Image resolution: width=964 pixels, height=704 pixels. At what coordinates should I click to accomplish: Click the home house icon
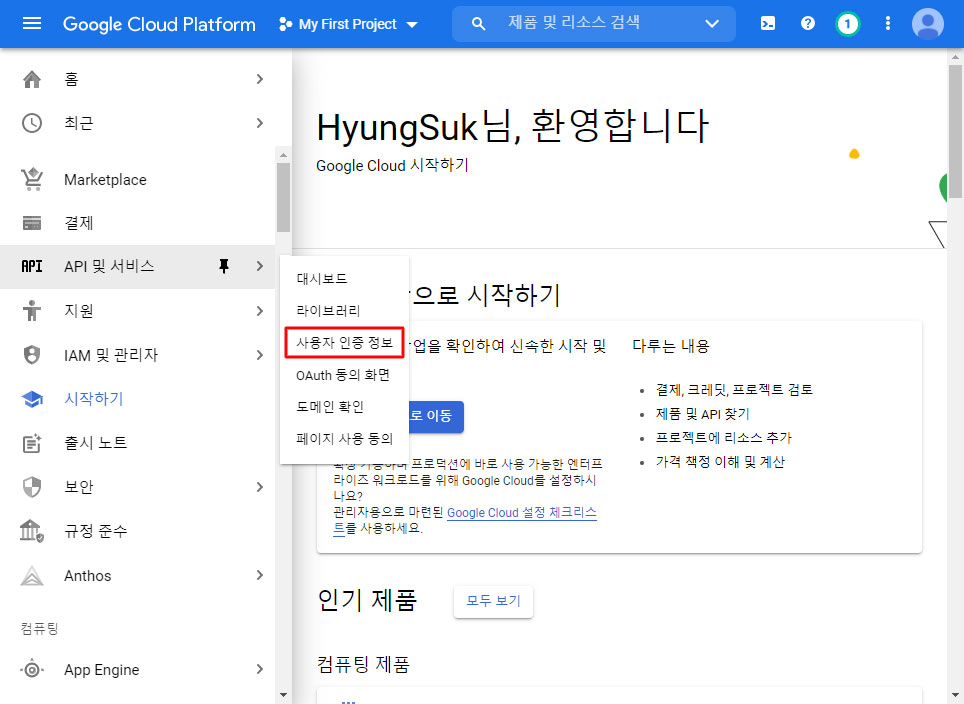[x=32, y=79]
